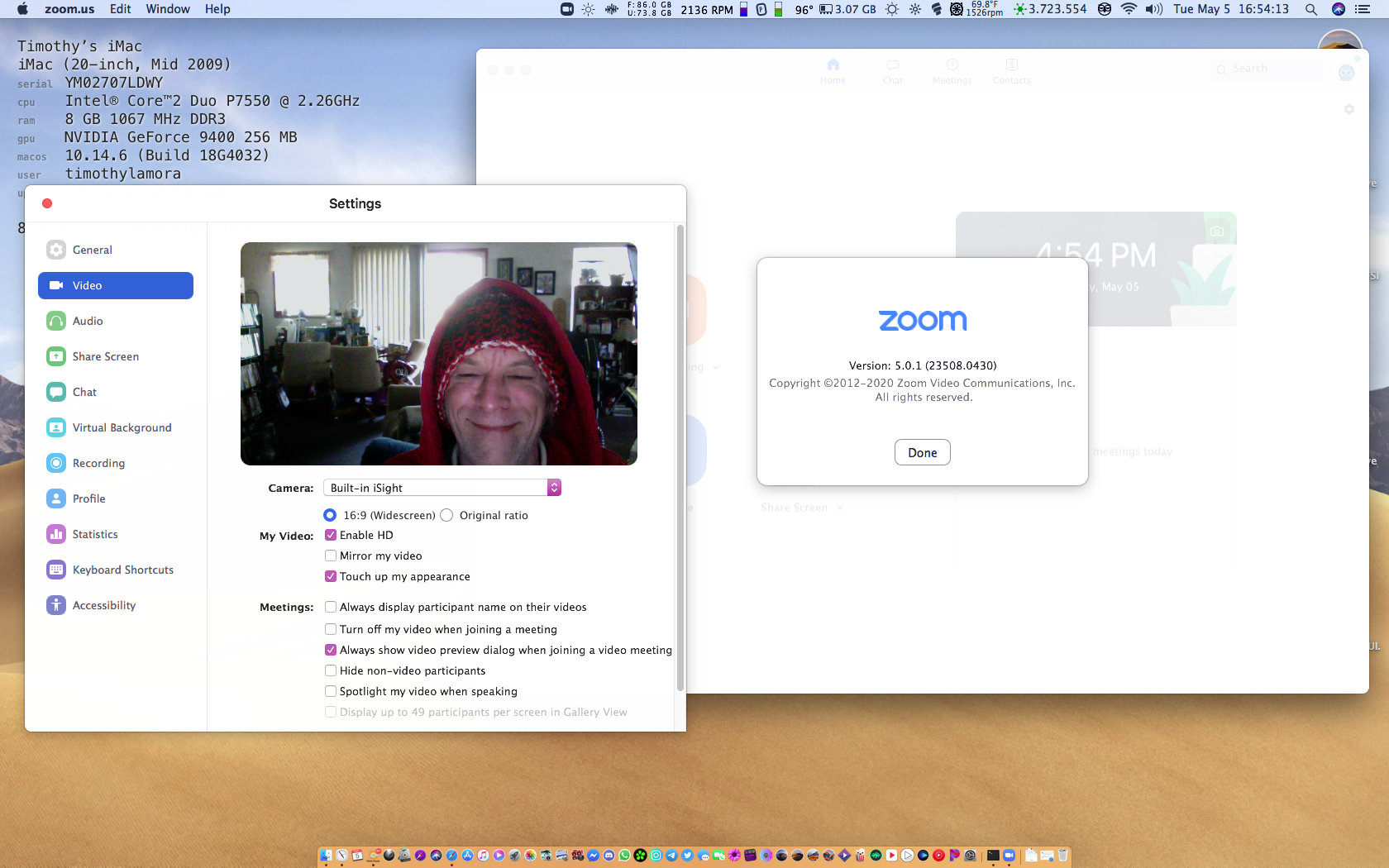Click the 'Version: 5.0.1 (23508.0430)' text
Image resolution: width=1389 pixels, height=868 pixels.
(923, 365)
